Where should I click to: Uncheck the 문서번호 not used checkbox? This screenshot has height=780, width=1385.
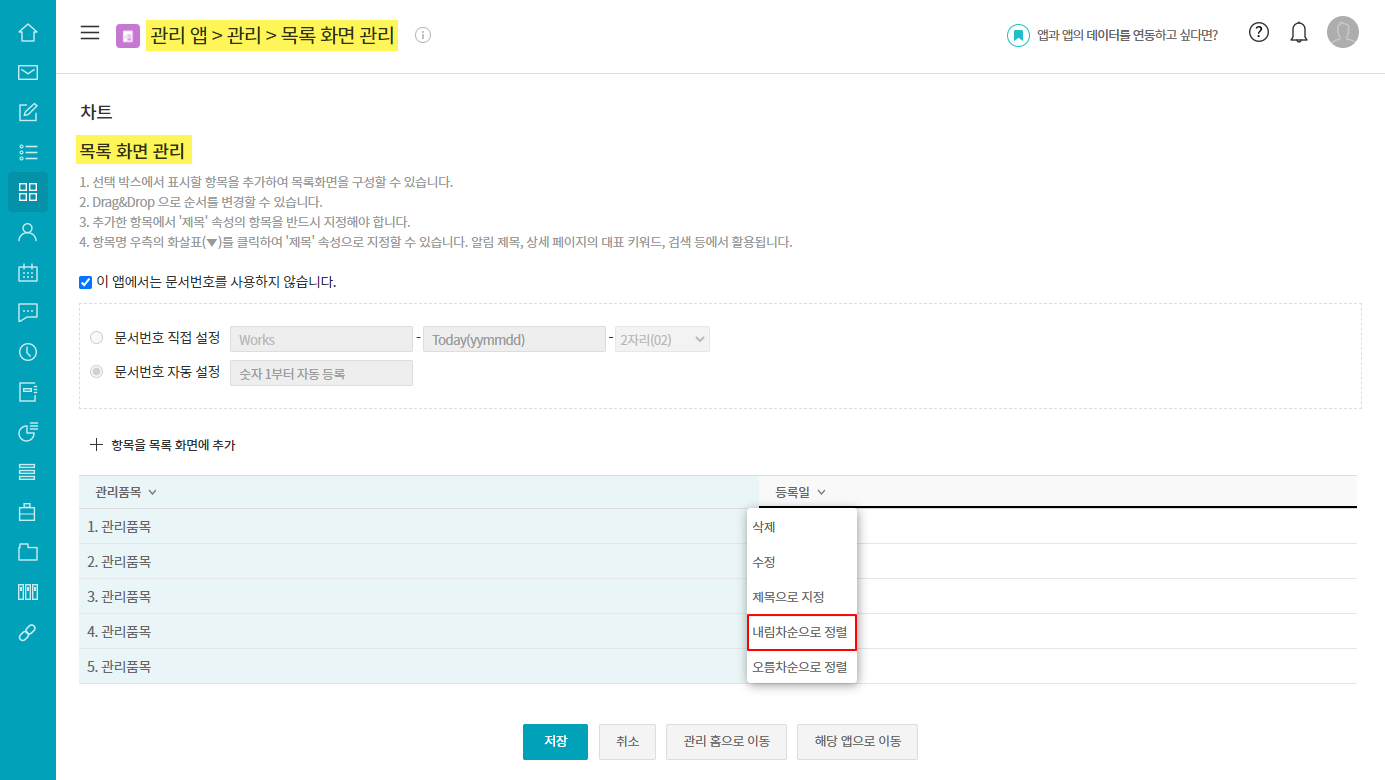86,282
